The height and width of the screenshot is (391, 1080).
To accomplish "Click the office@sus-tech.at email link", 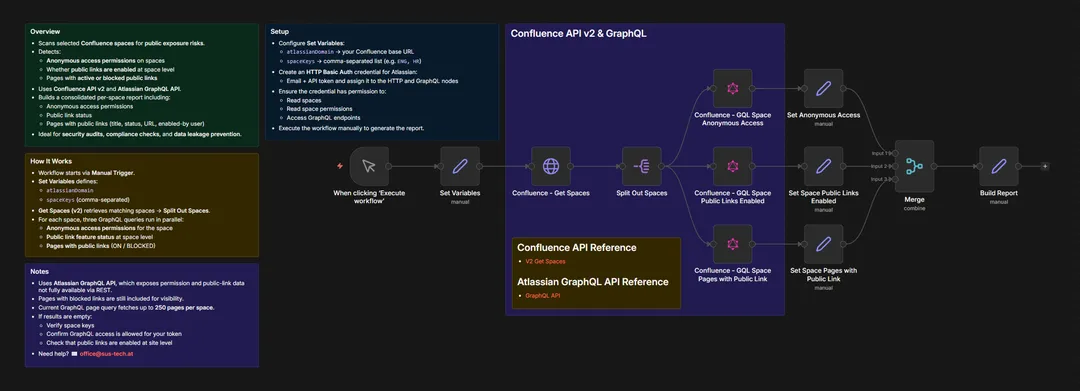I will tap(108, 353).
